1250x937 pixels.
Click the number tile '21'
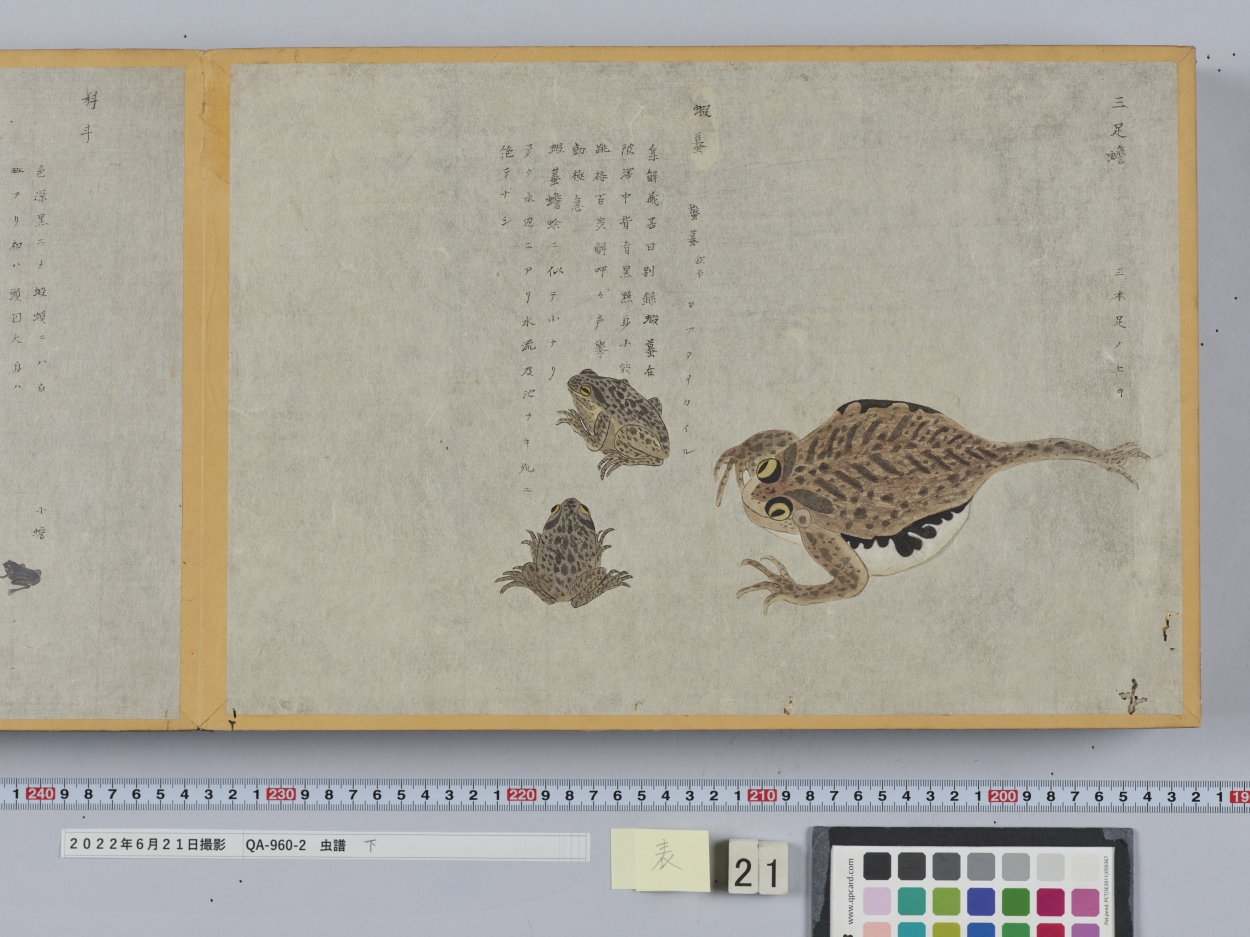(757, 868)
